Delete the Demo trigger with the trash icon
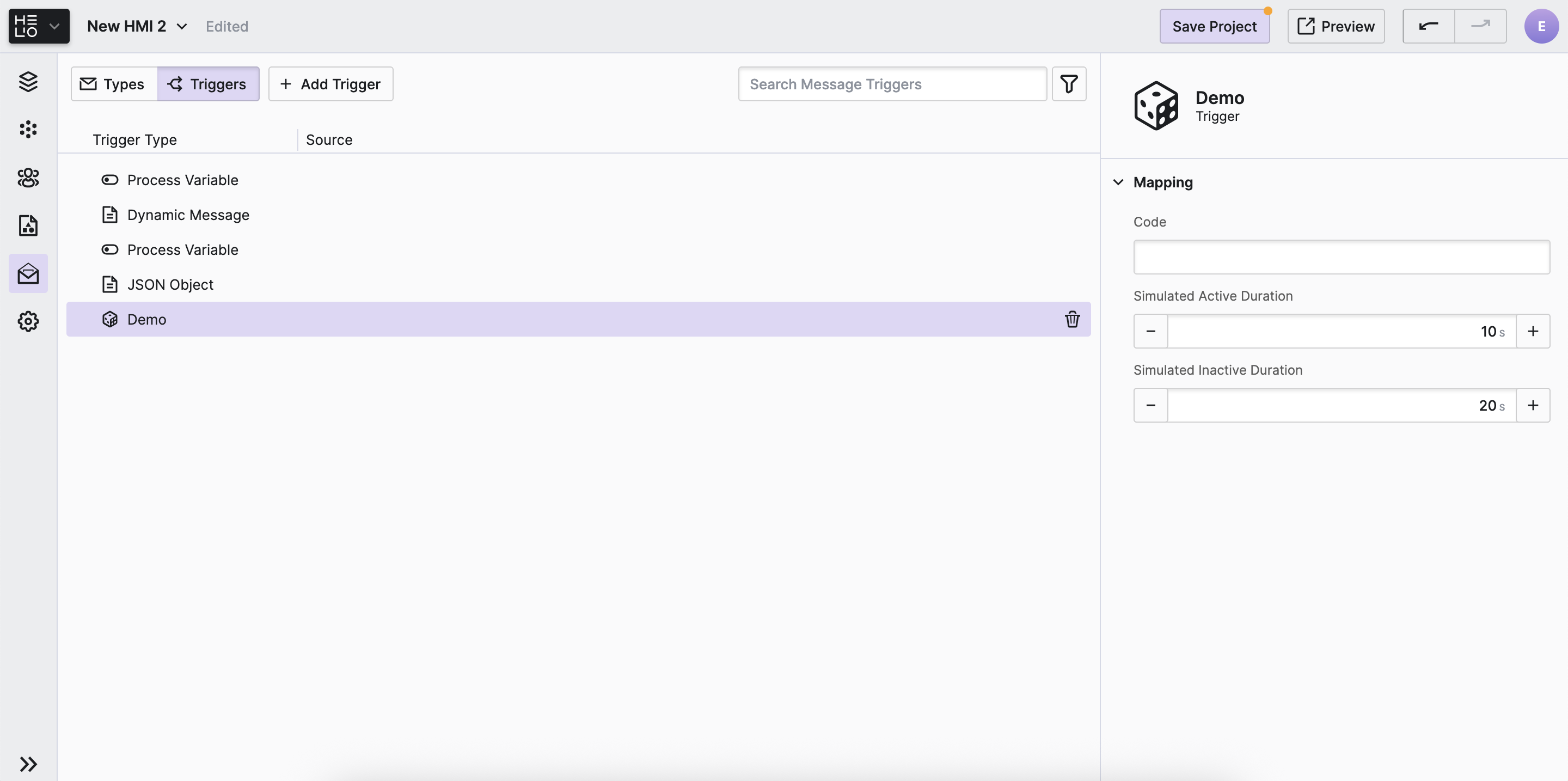This screenshot has height=781, width=1568. click(1072, 319)
